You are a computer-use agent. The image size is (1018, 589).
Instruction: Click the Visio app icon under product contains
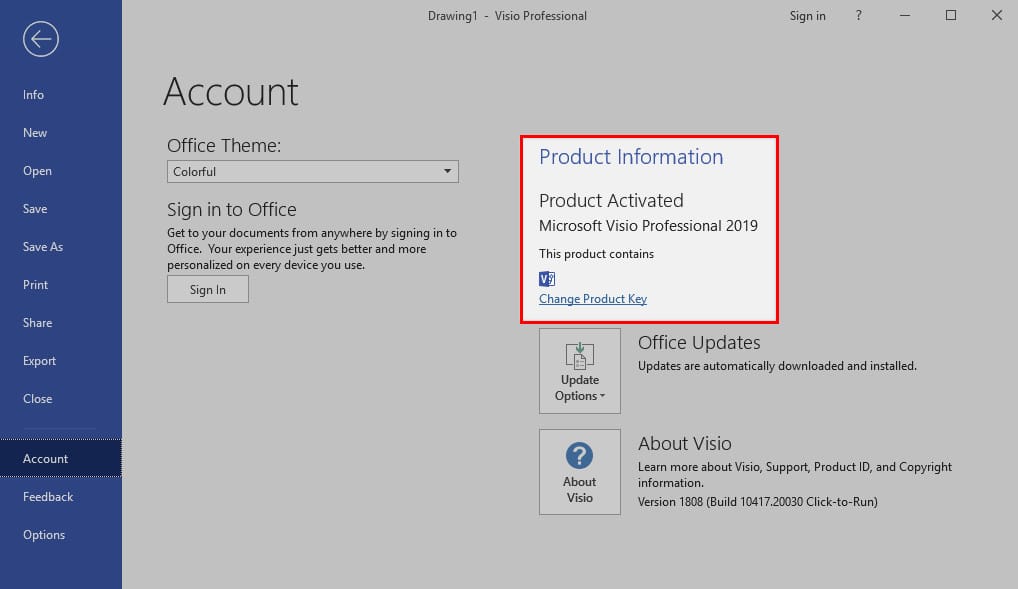click(547, 279)
